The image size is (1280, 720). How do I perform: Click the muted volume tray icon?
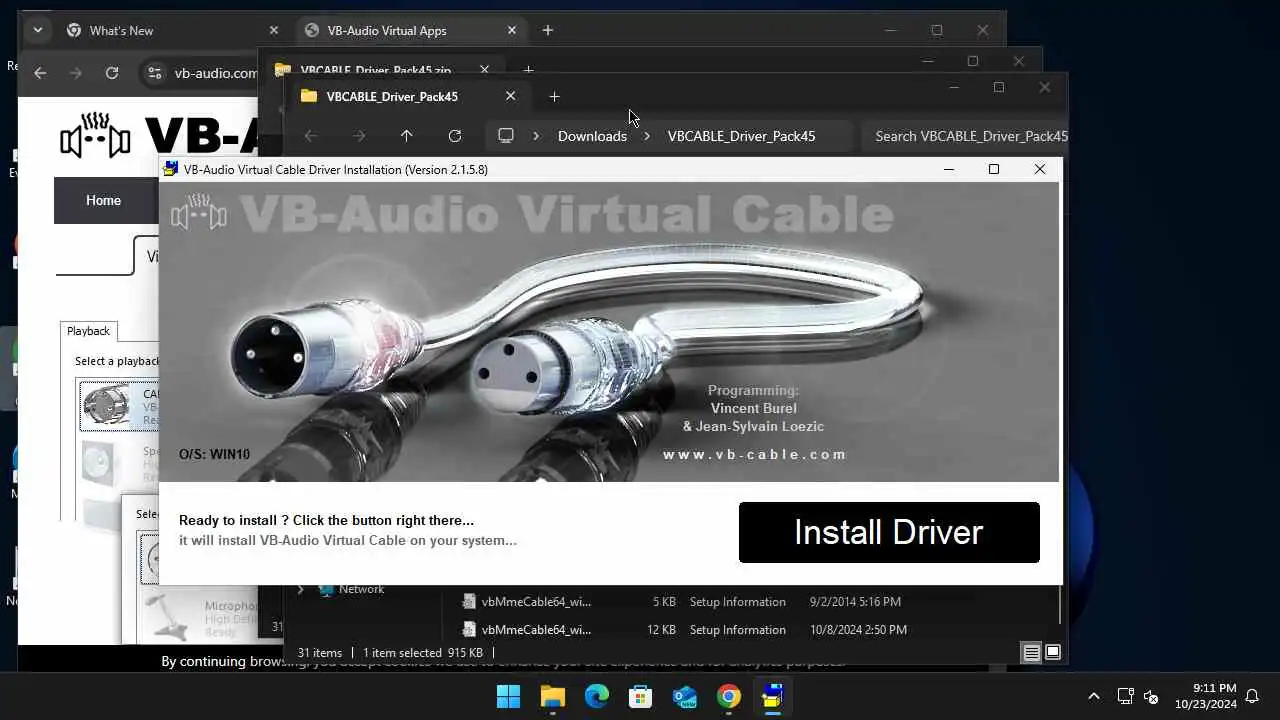[x=1151, y=697]
